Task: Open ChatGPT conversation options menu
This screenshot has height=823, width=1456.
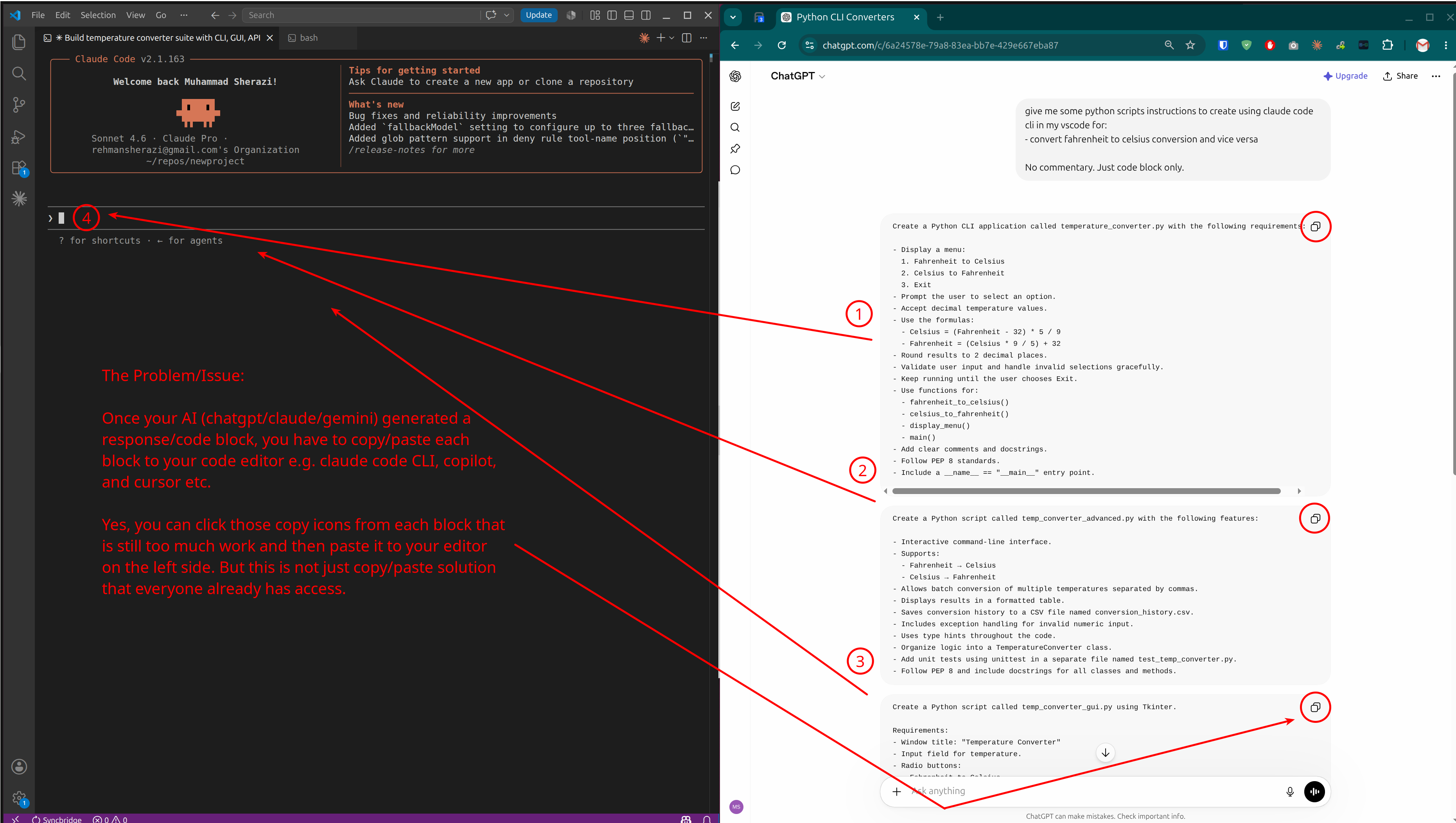Action: pyautogui.click(x=1436, y=76)
